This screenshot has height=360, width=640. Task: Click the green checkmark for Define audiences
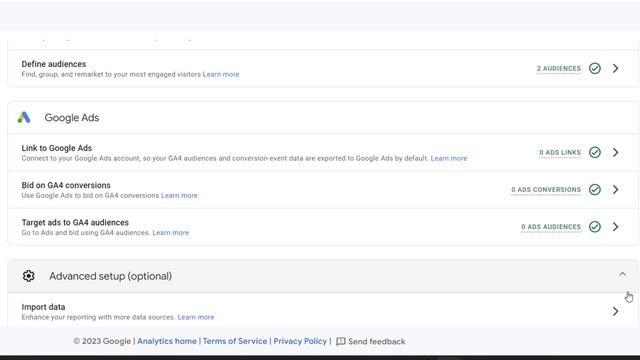point(595,68)
